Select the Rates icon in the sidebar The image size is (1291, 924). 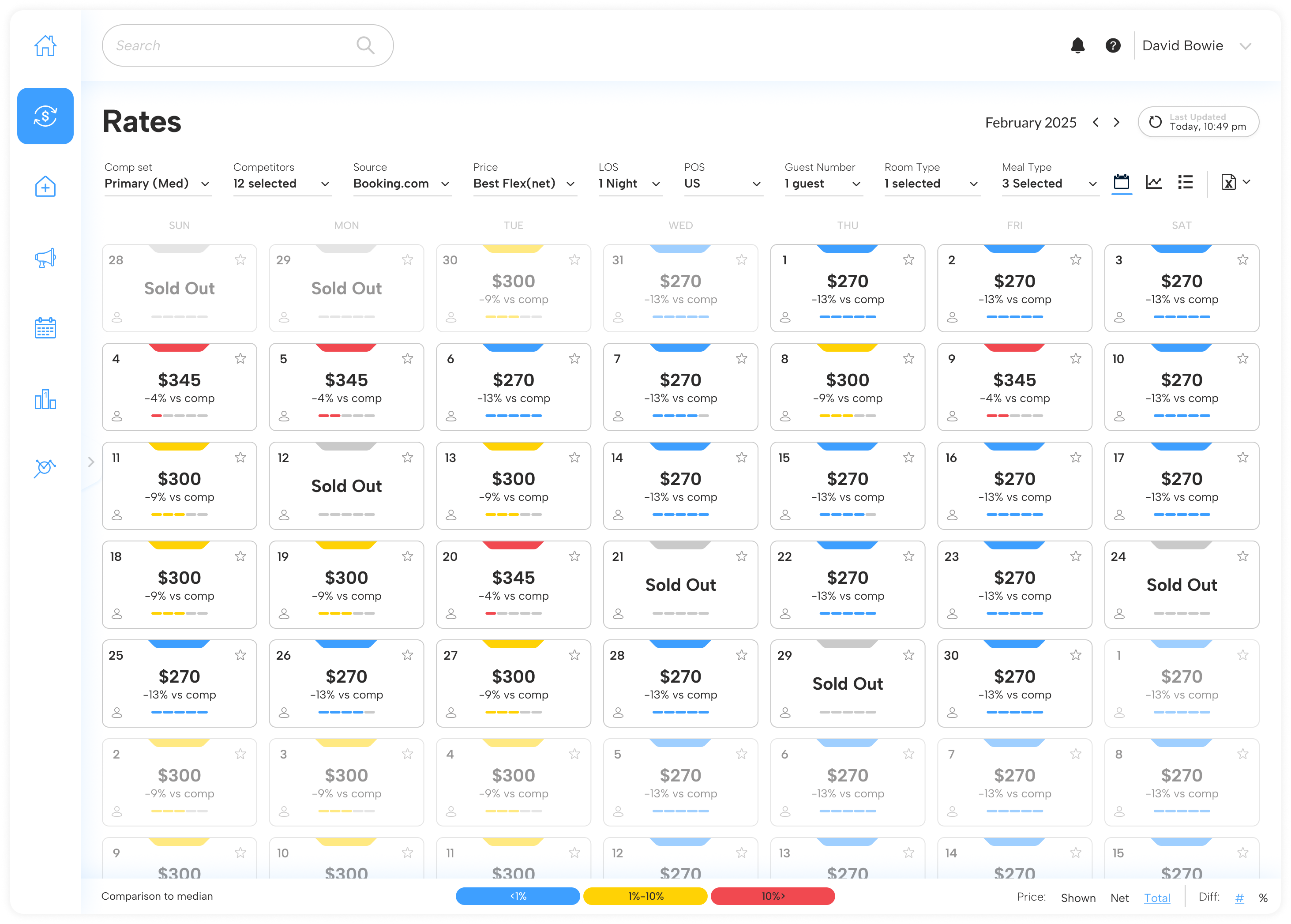[45, 116]
